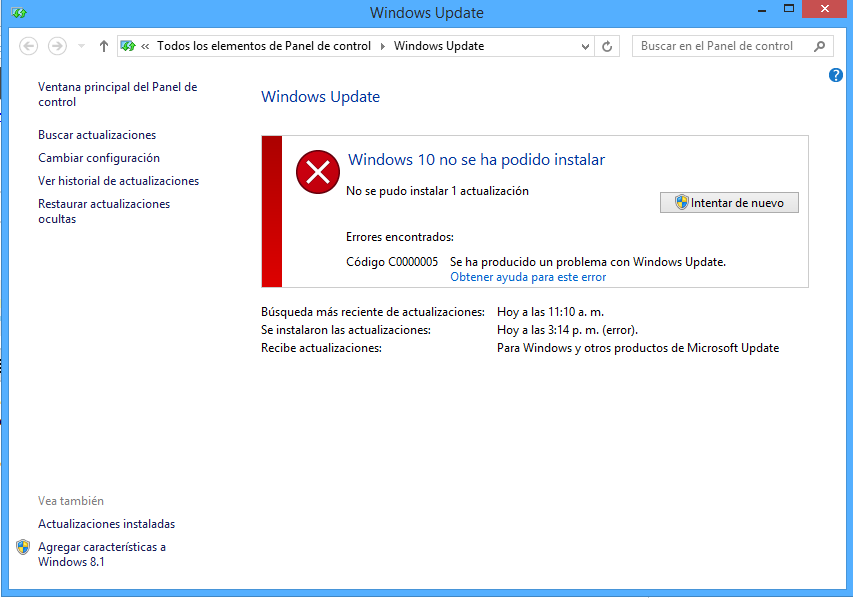Click the Intentar de nuevo button
The image size is (853, 598).
click(729, 202)
